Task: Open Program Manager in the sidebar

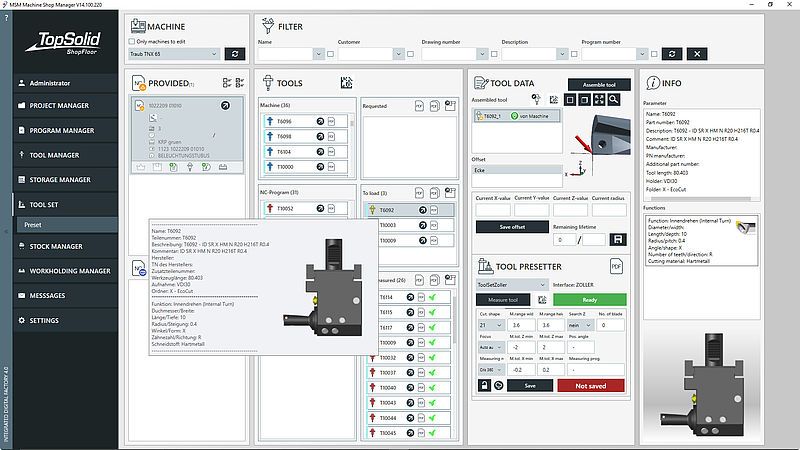Action: pos(62,130)
